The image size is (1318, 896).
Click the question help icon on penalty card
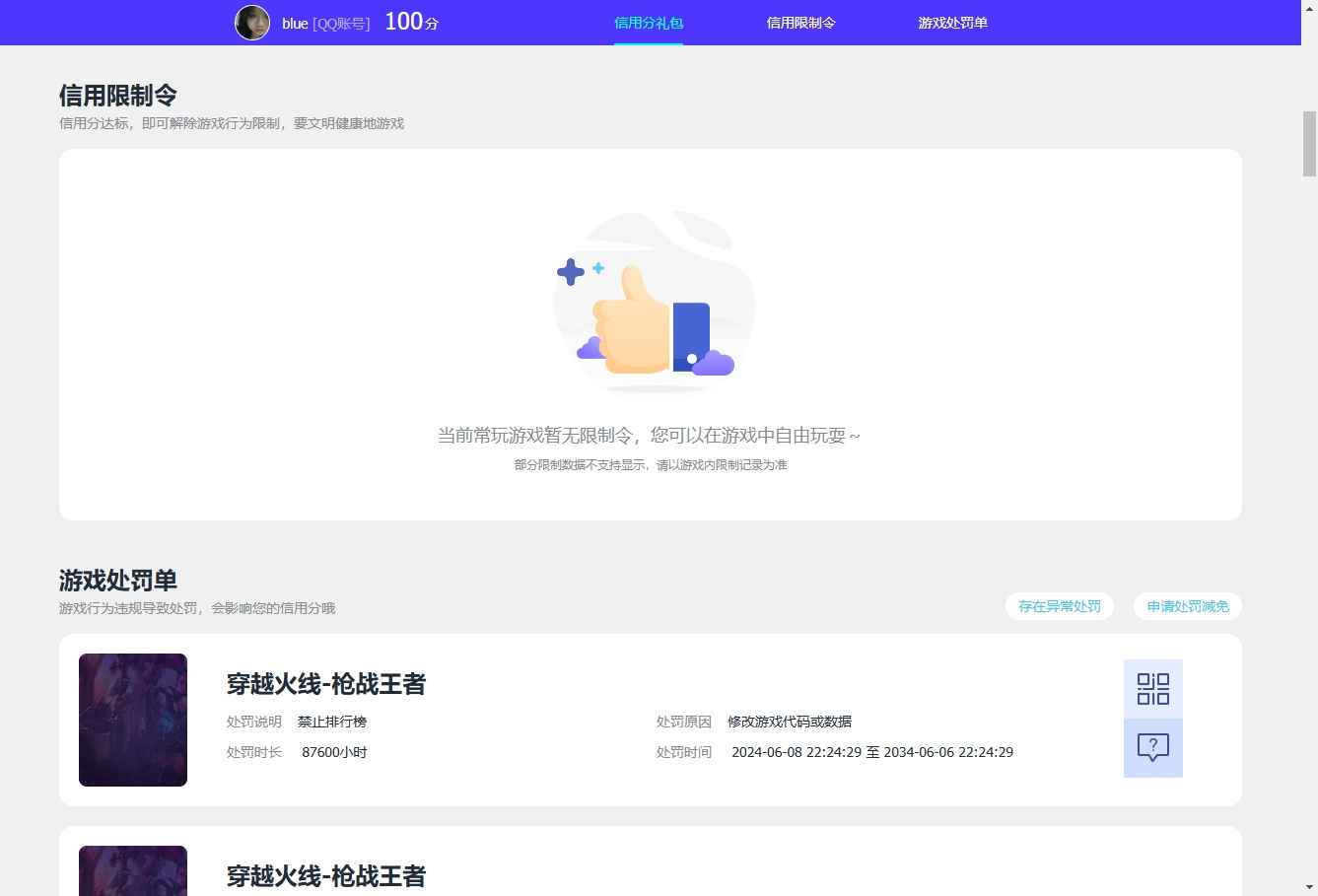[1153, 748]
